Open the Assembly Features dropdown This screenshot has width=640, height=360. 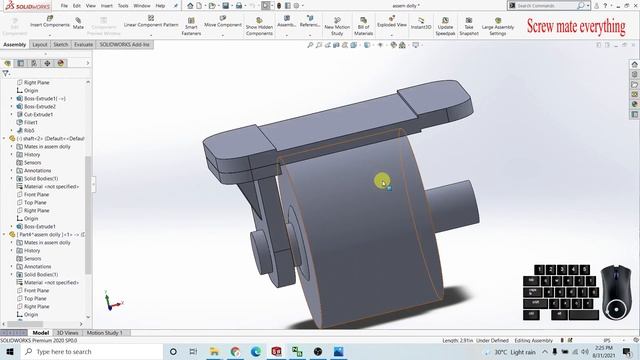287,35
